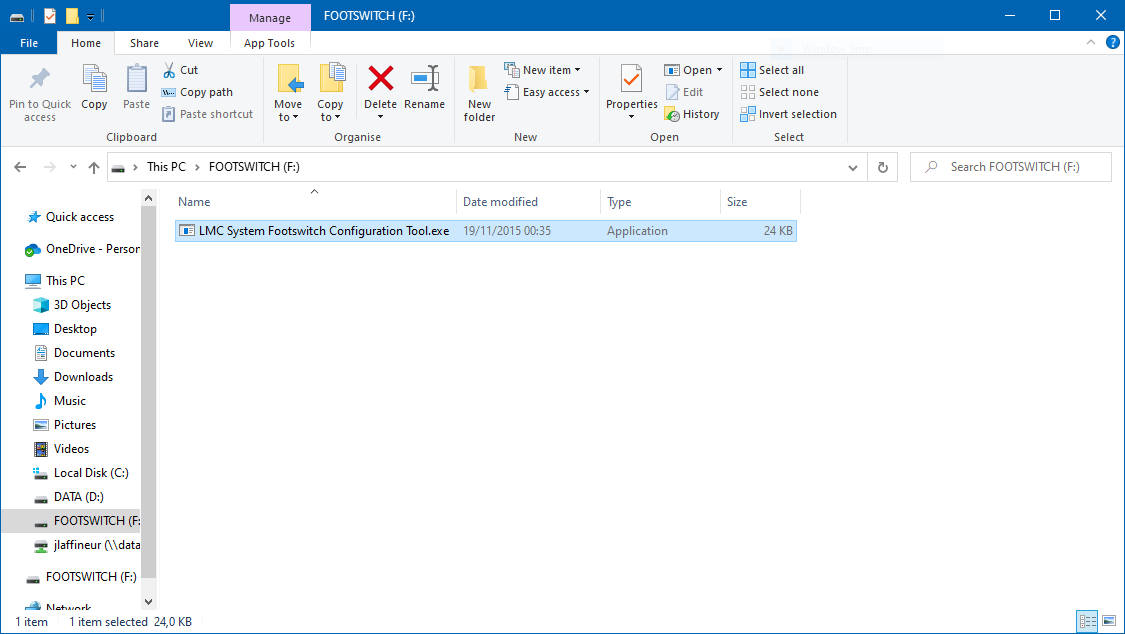The width and height of the screenshot is (1125, 634).
Task: Expand address bar history dropdown
Action: coord(852,167)
